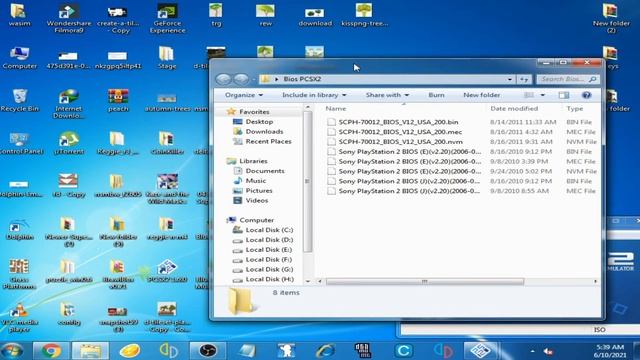Open Google Chrome from the taskbar

click(51, 351)
